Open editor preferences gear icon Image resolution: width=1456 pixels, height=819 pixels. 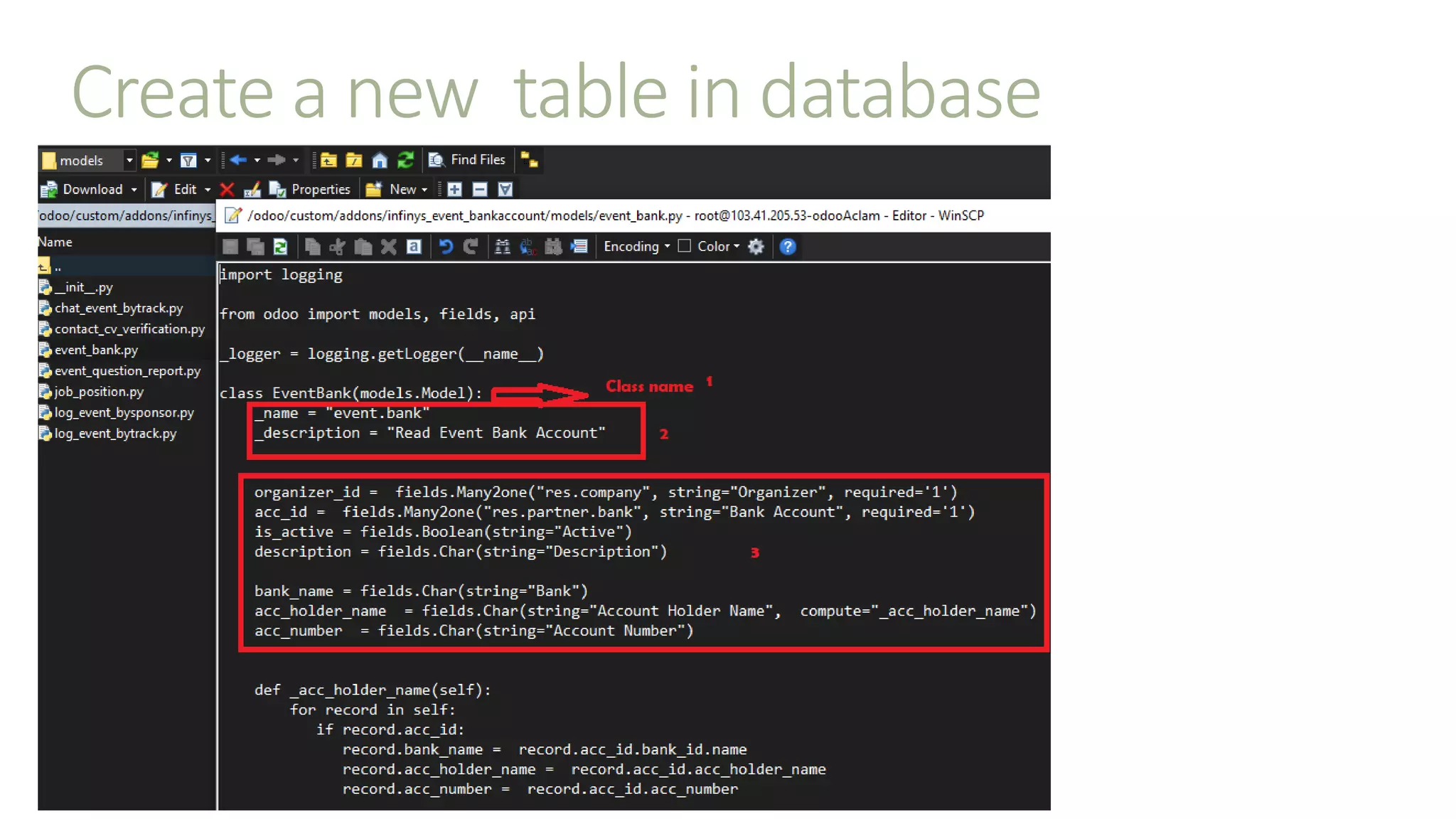pos(756,247)
